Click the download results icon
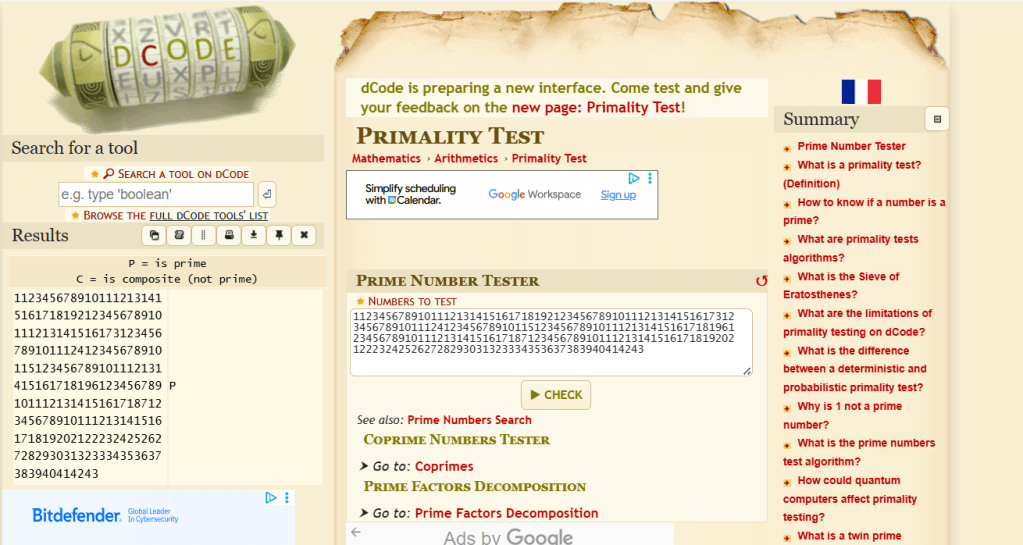 tap(254, 235)
